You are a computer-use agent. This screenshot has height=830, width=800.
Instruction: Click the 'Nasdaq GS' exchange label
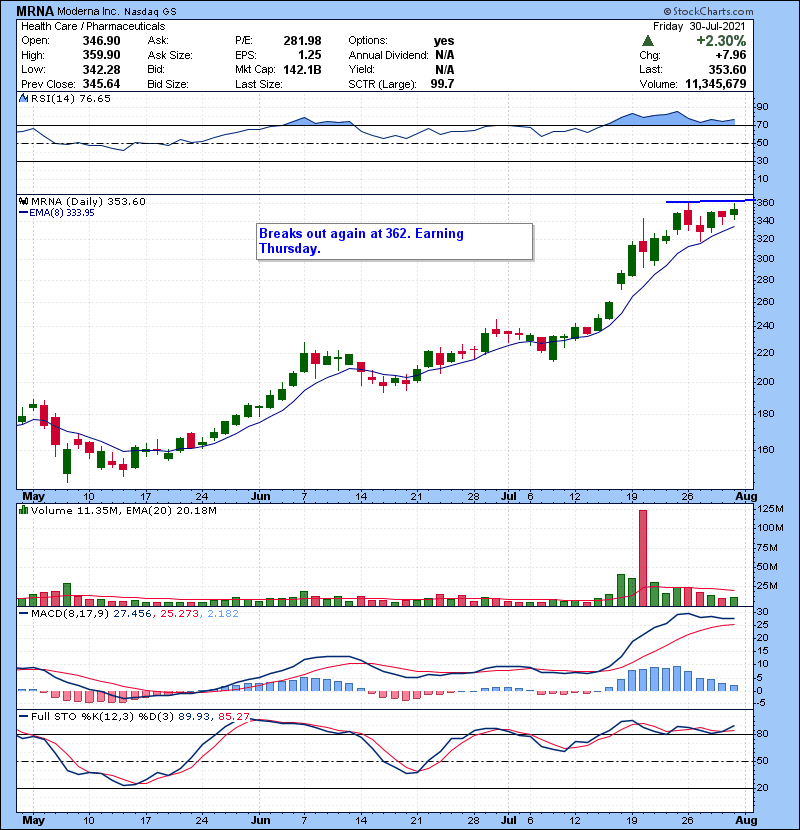[x=150, y=12]
